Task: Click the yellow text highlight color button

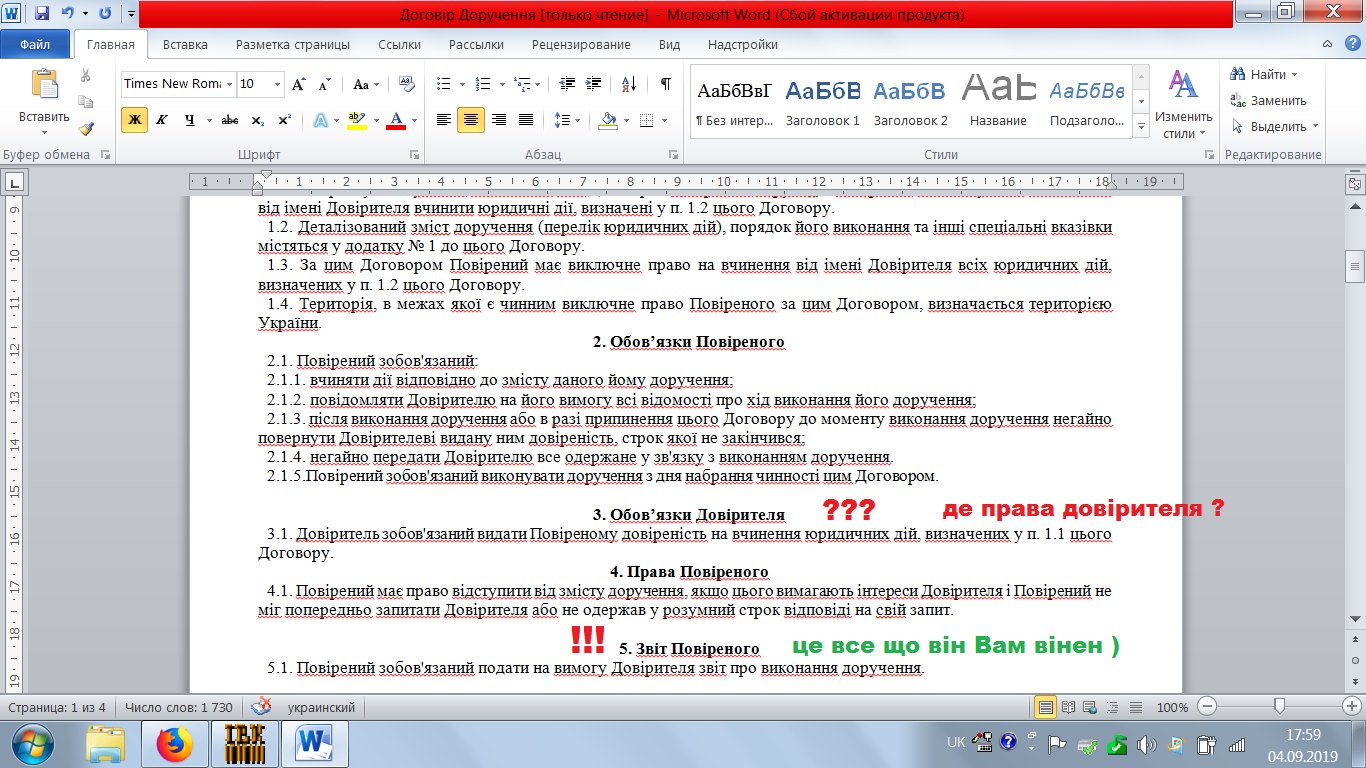Action: click(356, 120)
